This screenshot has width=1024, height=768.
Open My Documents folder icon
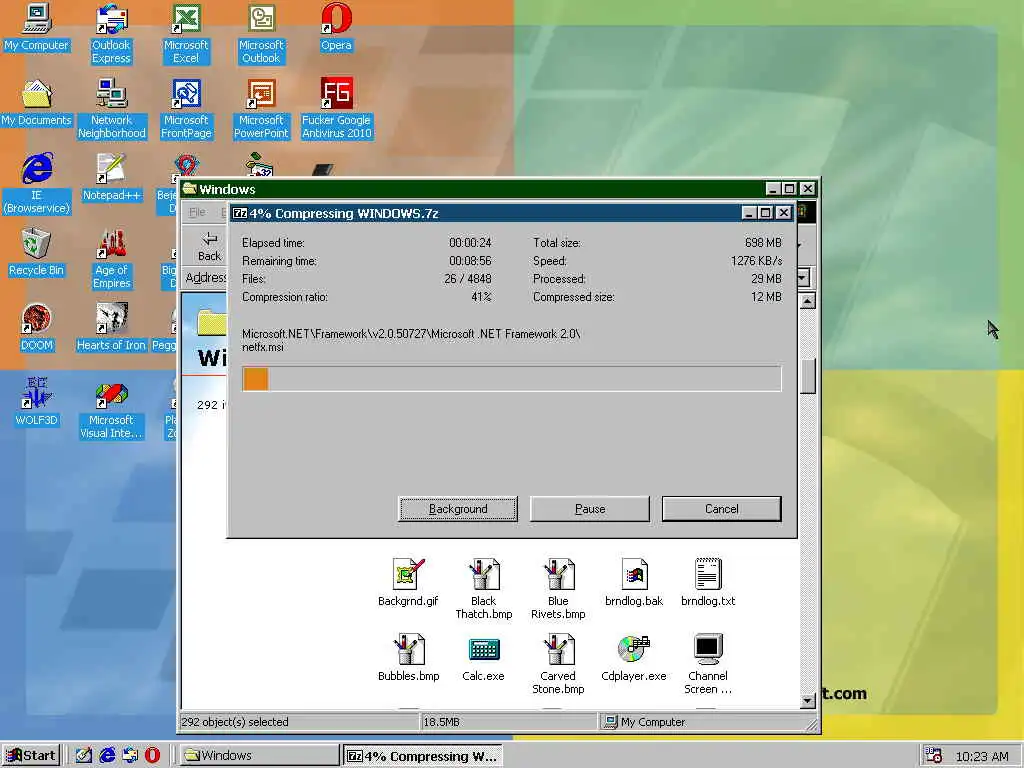(x=37, y=103)
